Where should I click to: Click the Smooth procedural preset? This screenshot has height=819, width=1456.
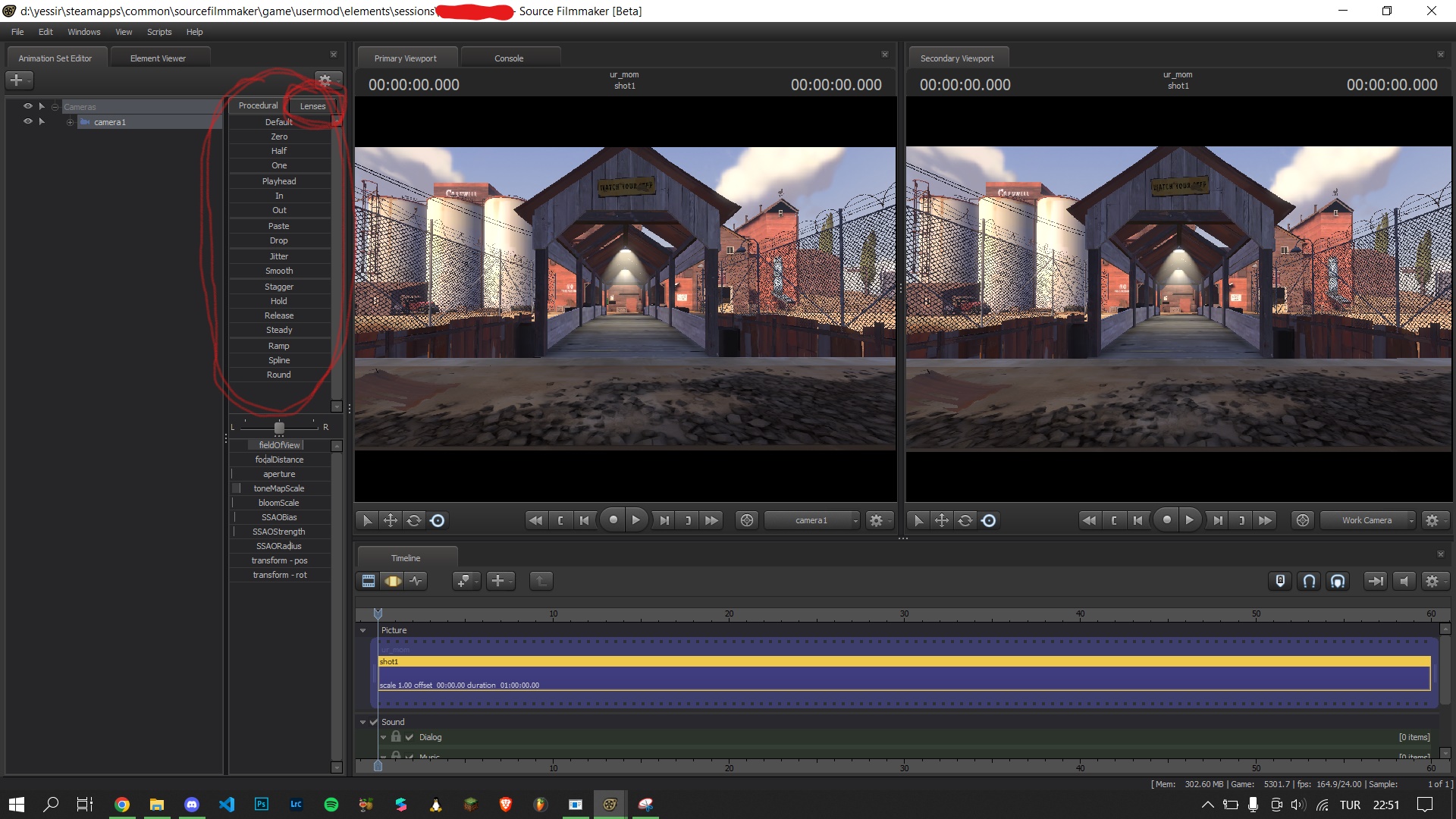(x=279, y=271)
